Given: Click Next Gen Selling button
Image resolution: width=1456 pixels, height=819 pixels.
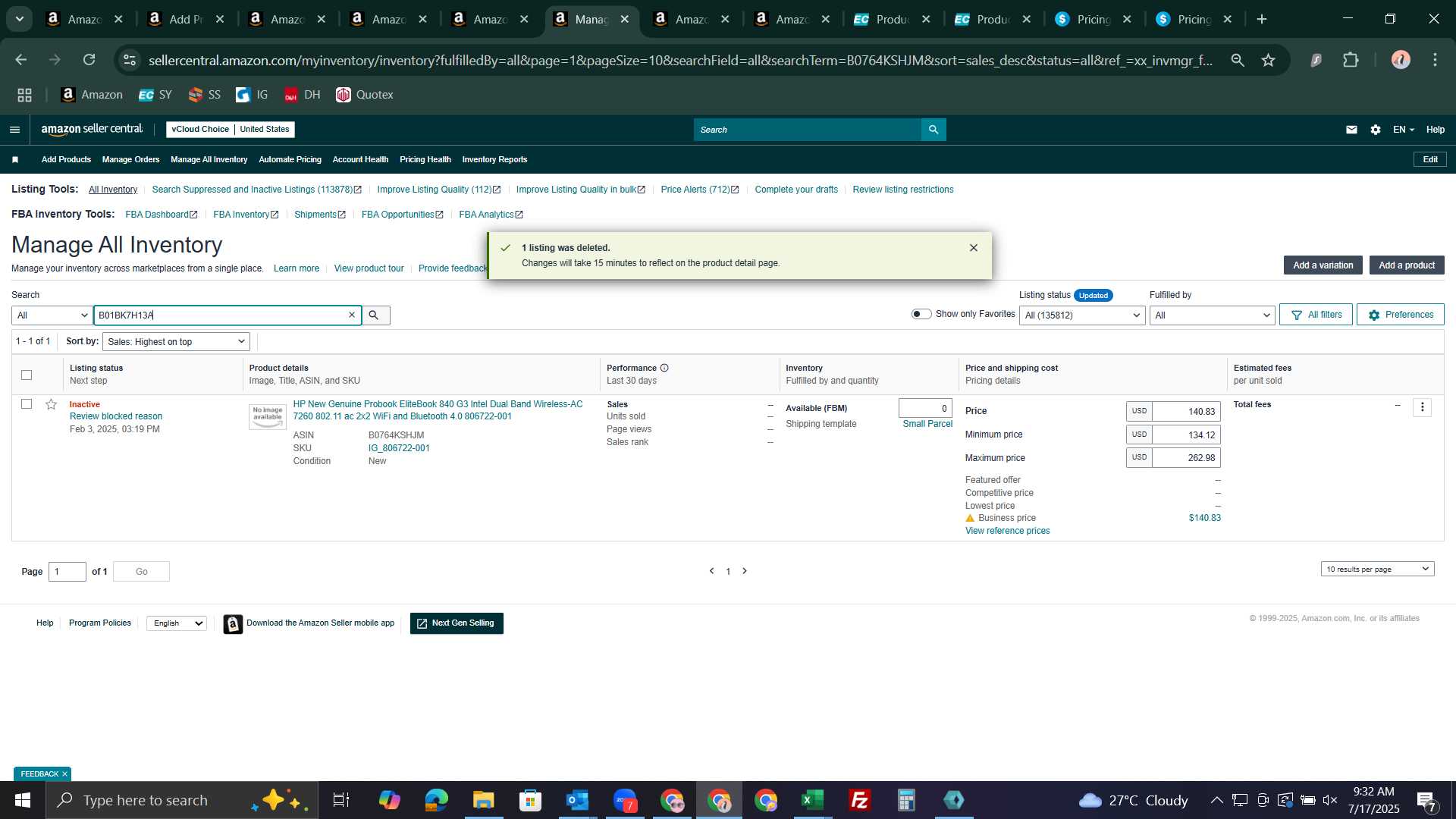Looking at the screenshot, I should 457,623.
